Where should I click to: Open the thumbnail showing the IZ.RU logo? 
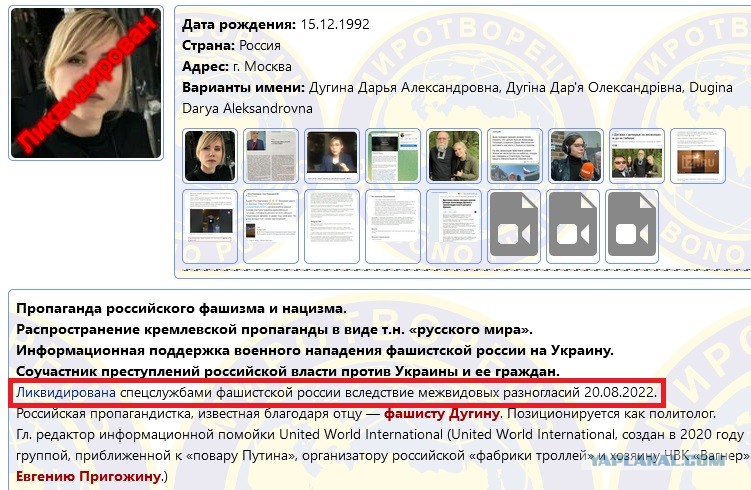coord(697,156)
